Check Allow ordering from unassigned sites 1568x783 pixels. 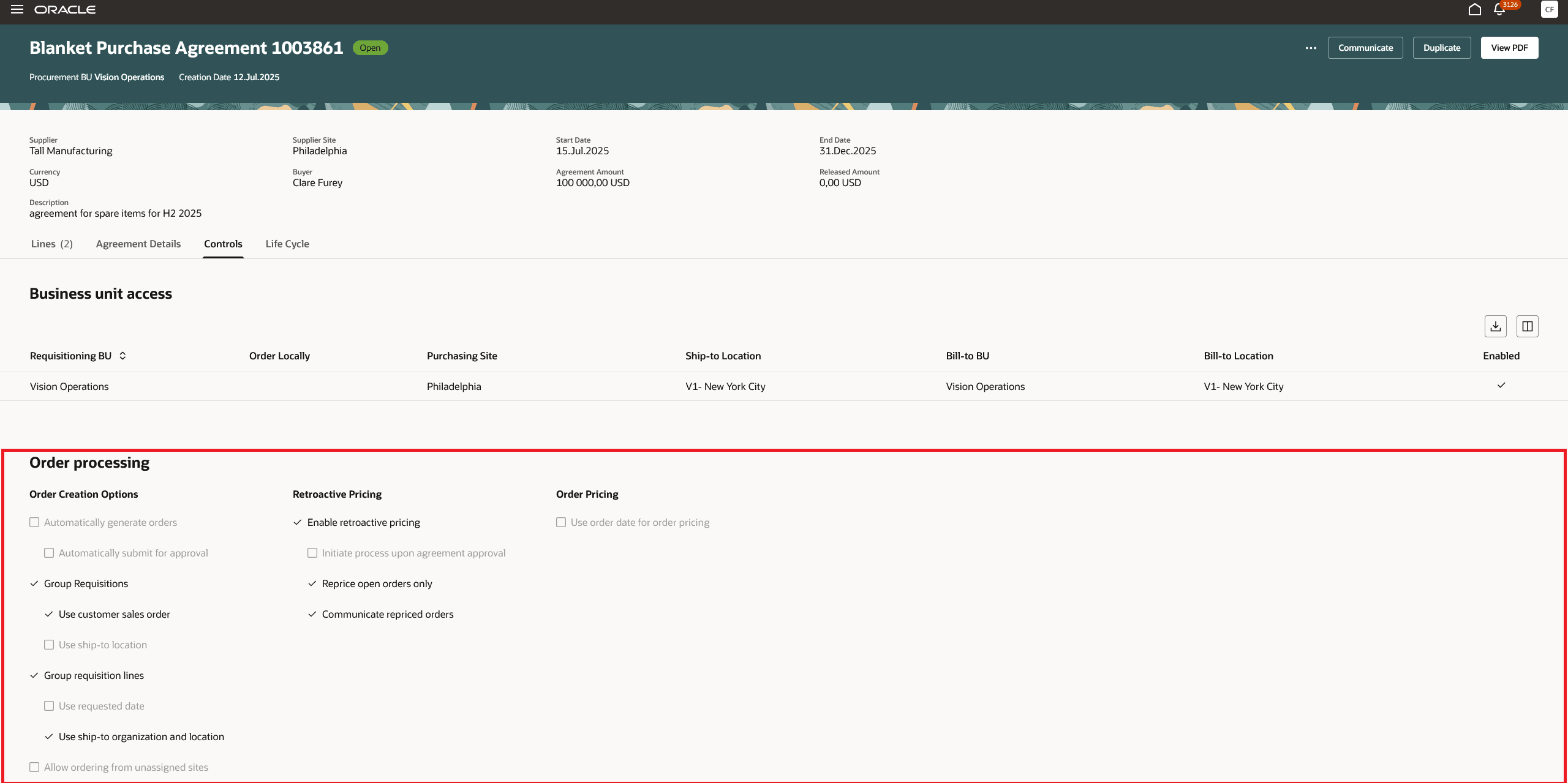tap(34, 767)
